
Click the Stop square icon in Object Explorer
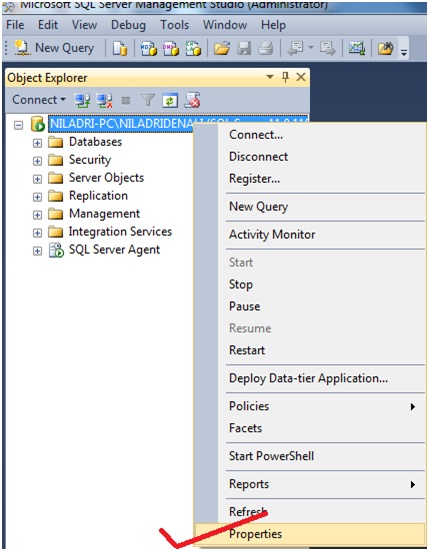coord(126,101)
